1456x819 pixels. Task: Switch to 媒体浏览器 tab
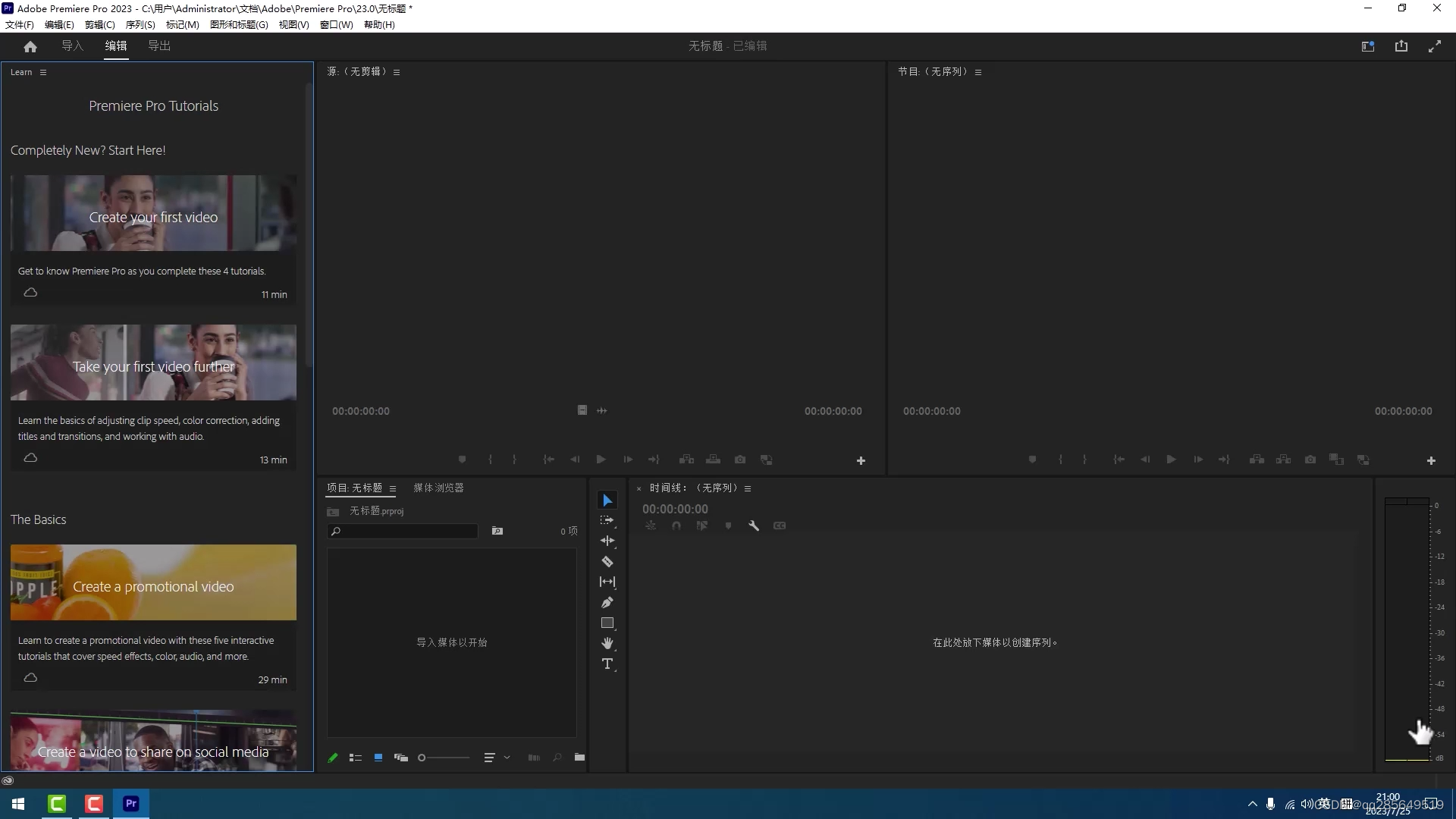click(x=438, y=487)
